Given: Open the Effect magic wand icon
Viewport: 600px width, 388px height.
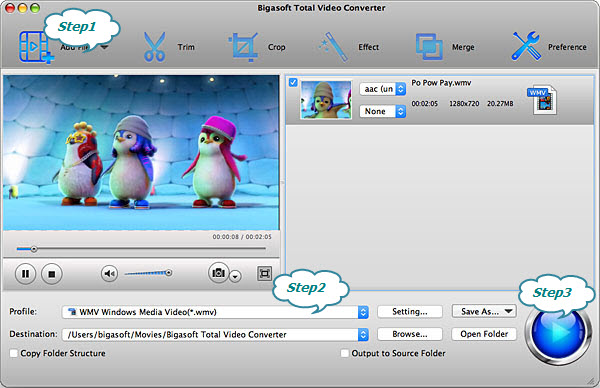Looking at the screenshot, I should coord(334,47).
